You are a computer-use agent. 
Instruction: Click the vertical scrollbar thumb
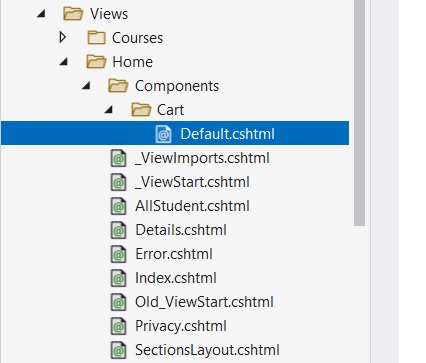click(x=359, y=113)
